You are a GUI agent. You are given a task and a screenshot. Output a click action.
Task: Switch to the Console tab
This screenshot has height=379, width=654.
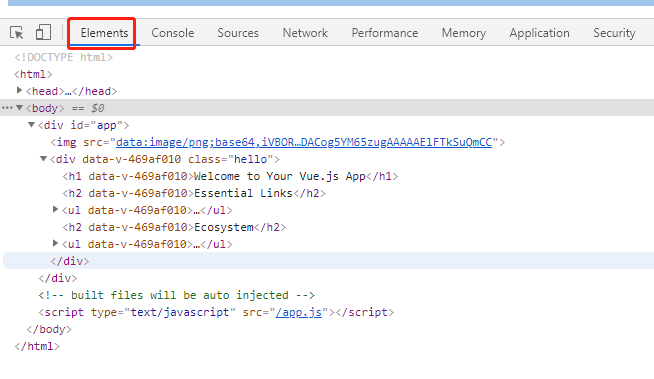tap(173, 33)
